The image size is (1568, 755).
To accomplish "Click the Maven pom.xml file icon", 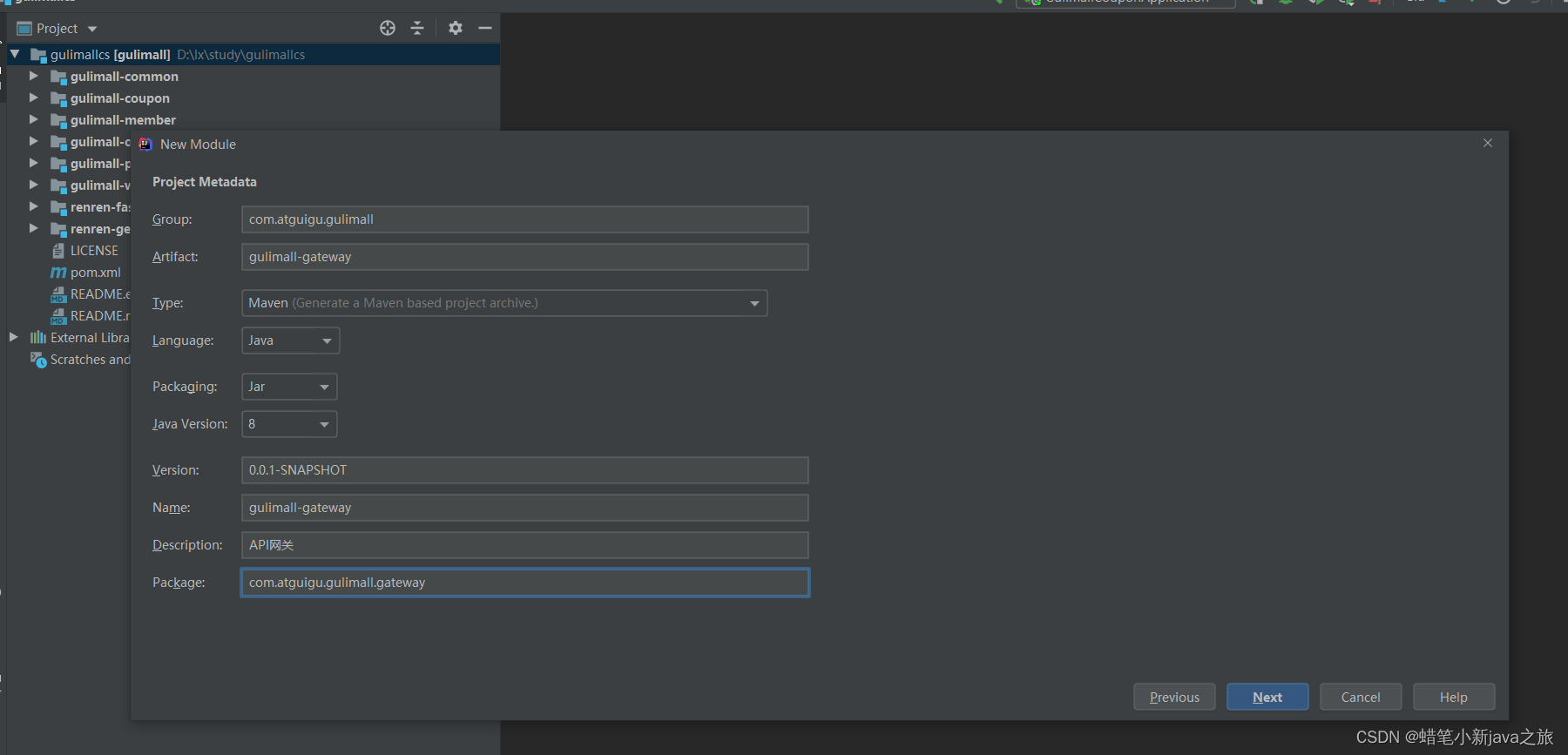I will [58, 273].
